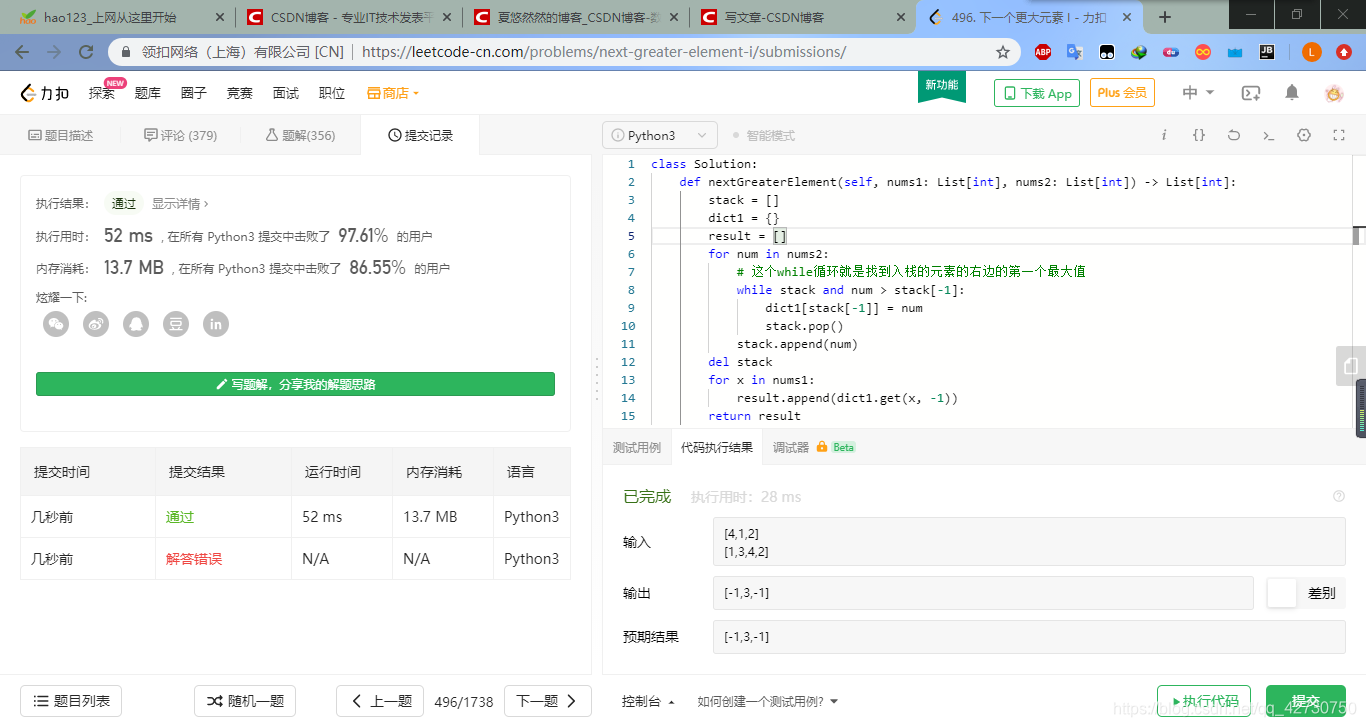Pick a 随机一题 random problem
Screen dimensions: 1366x727
[245, 701]
